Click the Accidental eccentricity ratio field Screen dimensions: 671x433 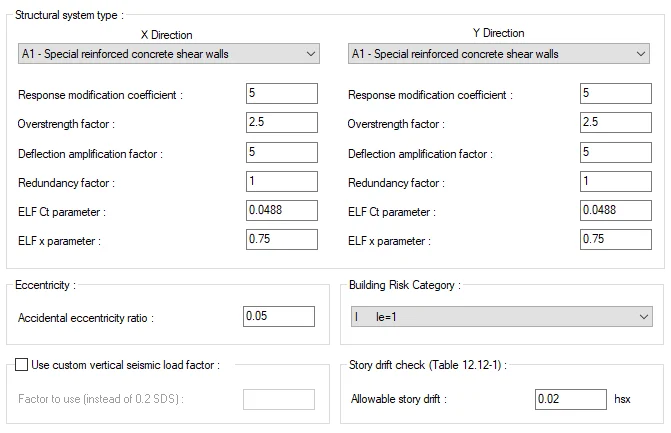click(x=279, y=317)
